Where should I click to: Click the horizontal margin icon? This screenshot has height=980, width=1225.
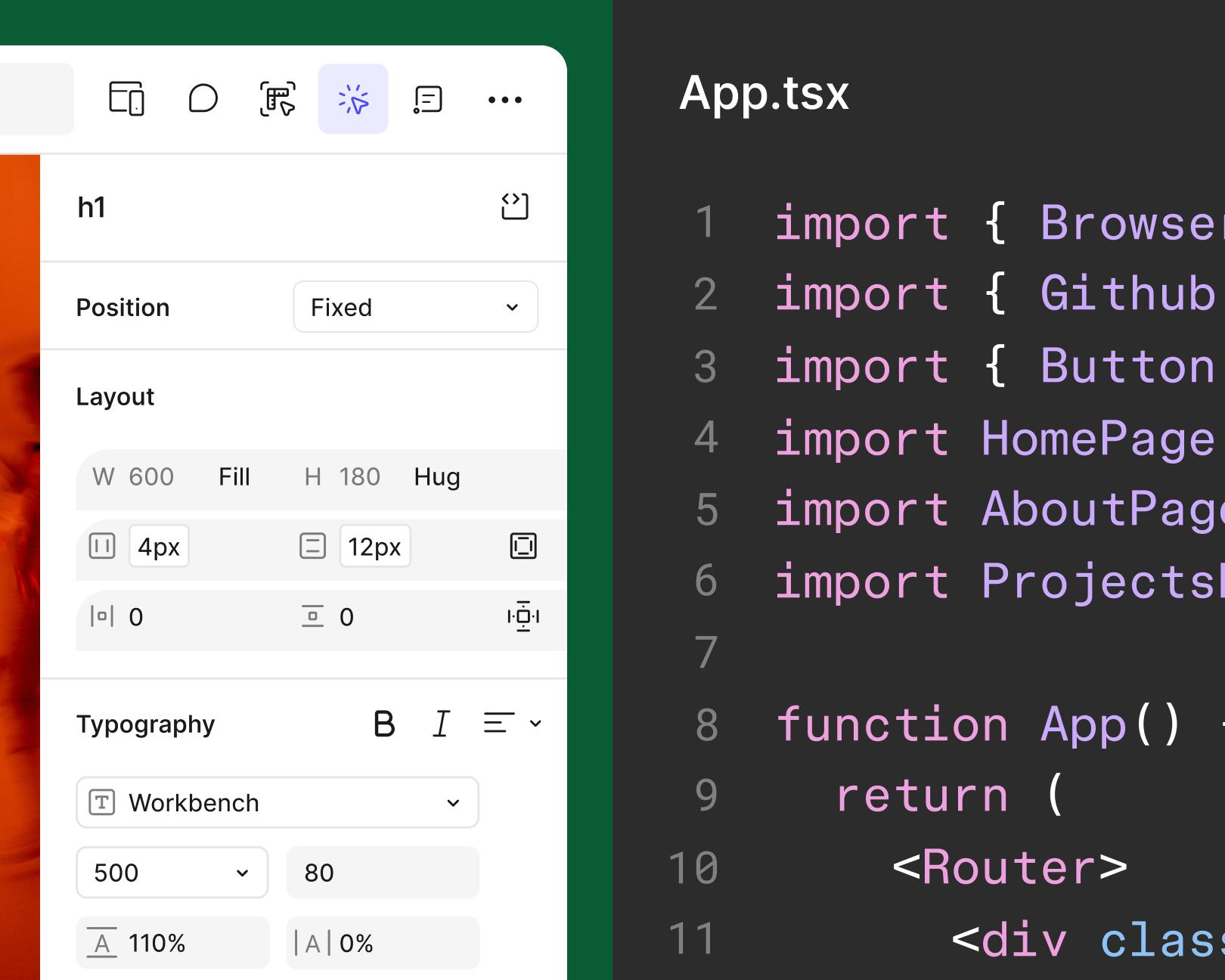pyautogui.click(x=102, y=616)
